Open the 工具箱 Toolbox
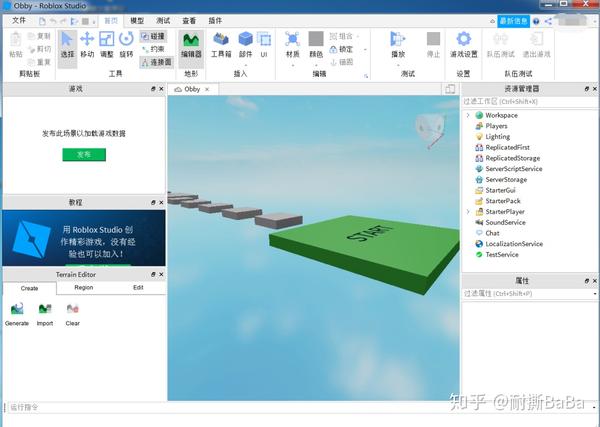 click(221, 46)
